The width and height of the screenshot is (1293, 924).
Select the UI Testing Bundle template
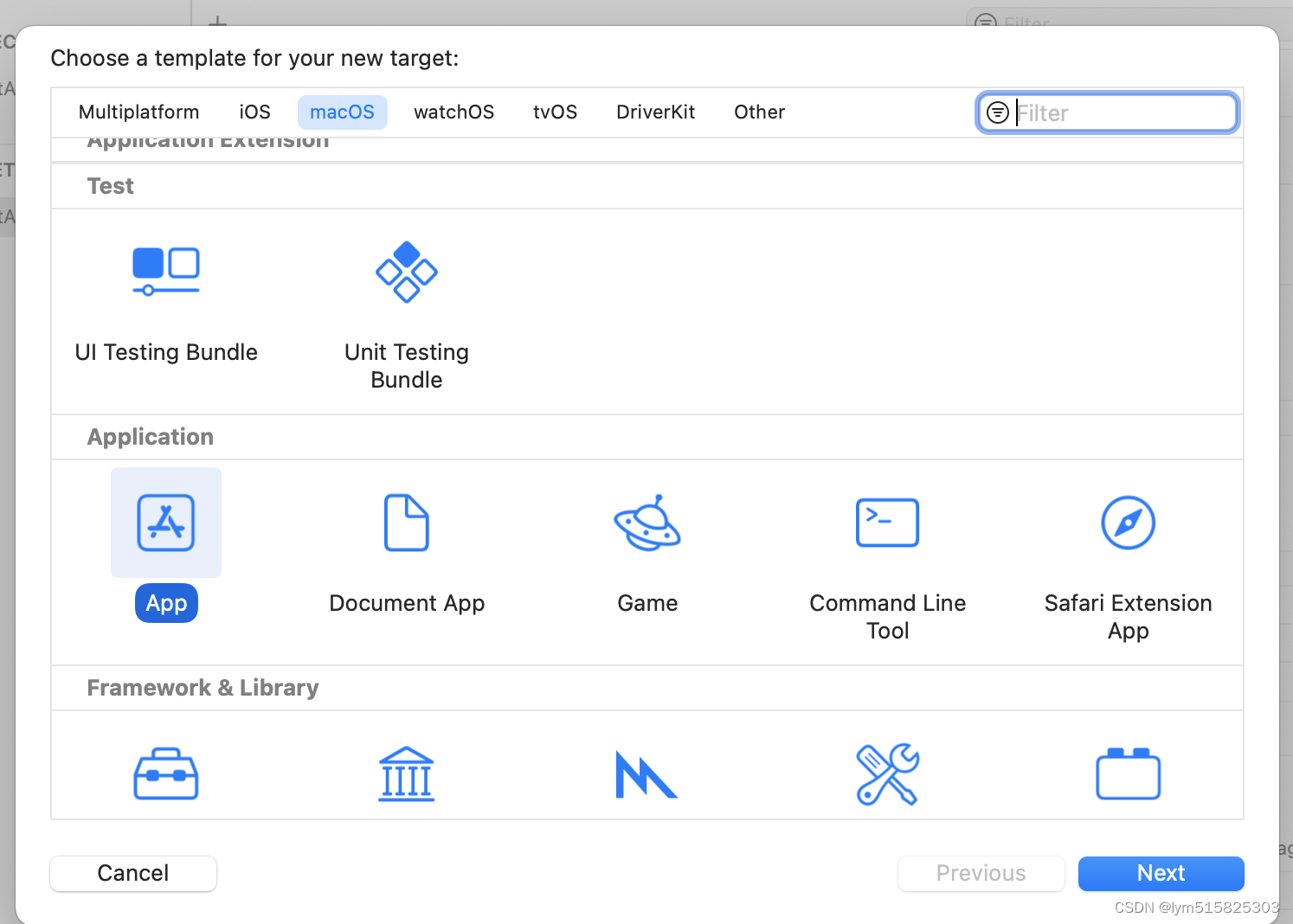tap(165, 272)
